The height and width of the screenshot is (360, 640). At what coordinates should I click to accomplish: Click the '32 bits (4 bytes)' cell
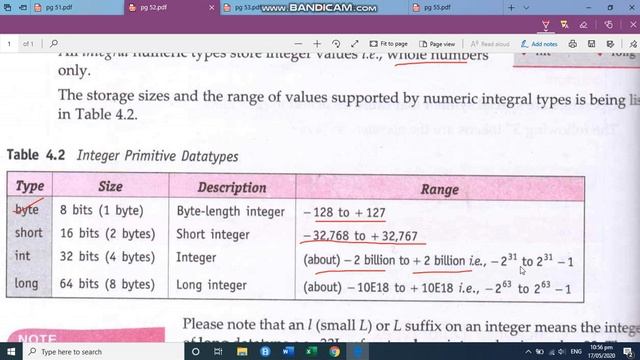[x=107, y=257]
